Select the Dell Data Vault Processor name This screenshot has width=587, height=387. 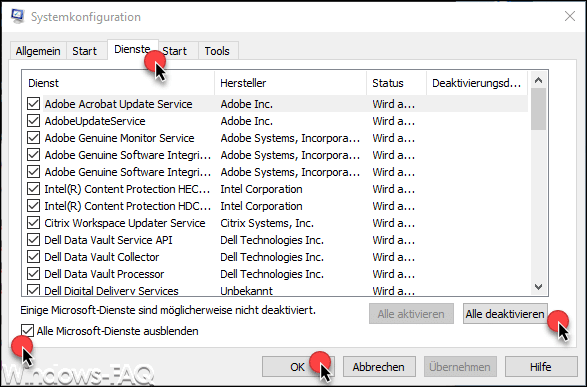pyautogui.click(x=104, y=274)
